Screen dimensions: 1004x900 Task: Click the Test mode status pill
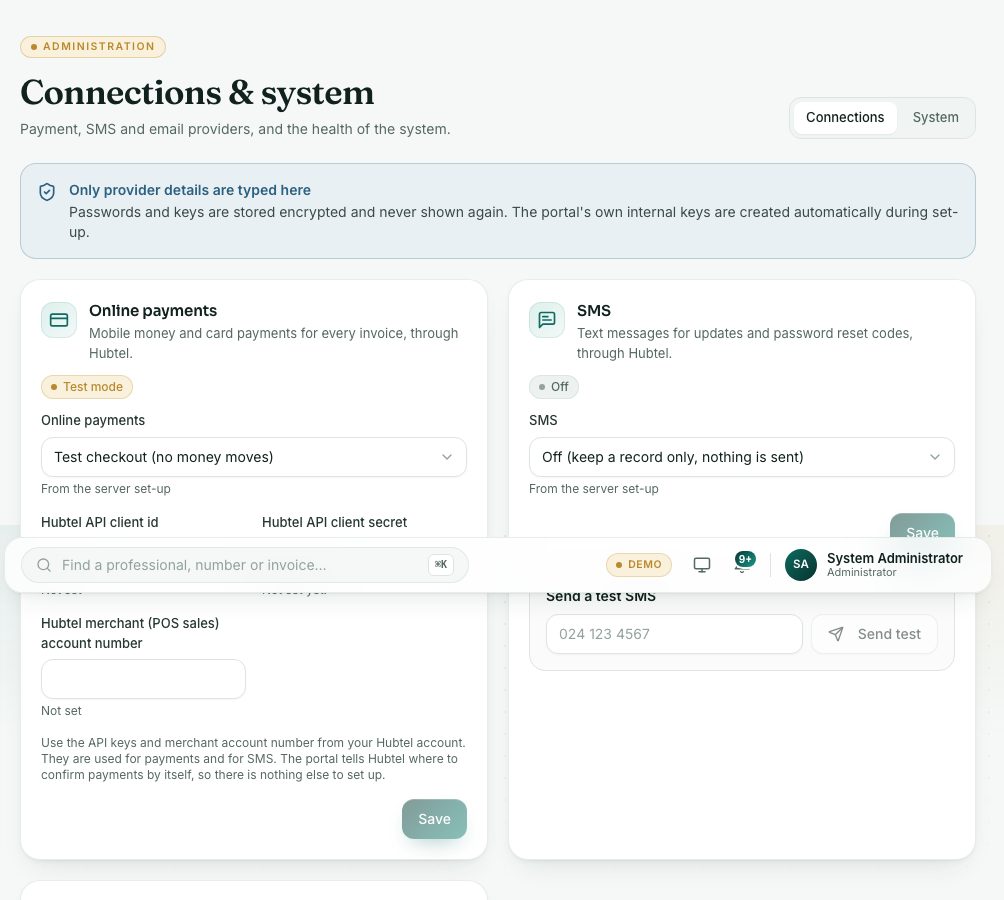click(x=87, y=387)
